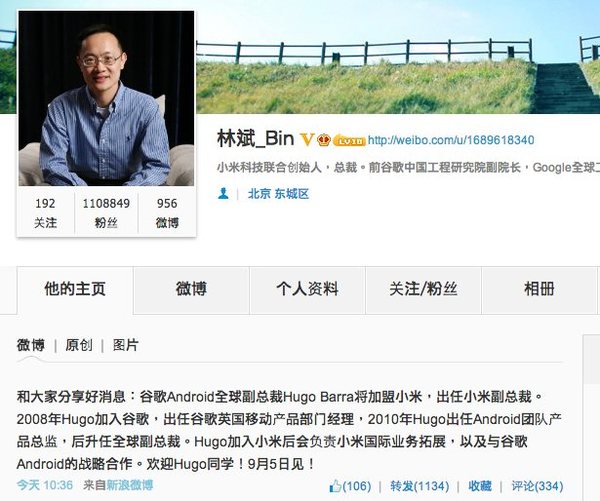The image size is (600, 501).
Task: Open the 相册 album tab
Action: [x=539, y=290]
